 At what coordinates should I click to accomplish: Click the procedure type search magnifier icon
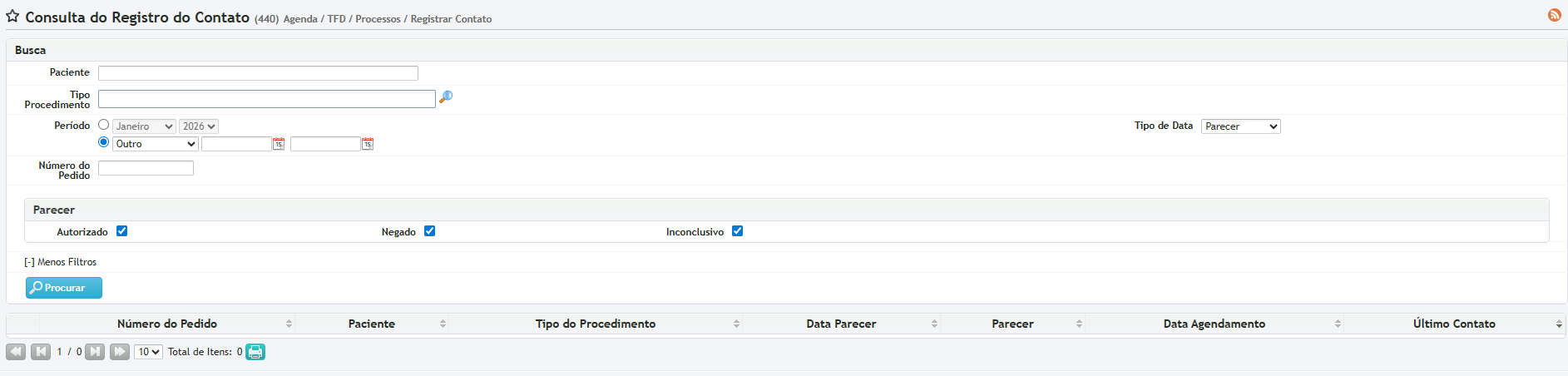(x=446, y=97)
